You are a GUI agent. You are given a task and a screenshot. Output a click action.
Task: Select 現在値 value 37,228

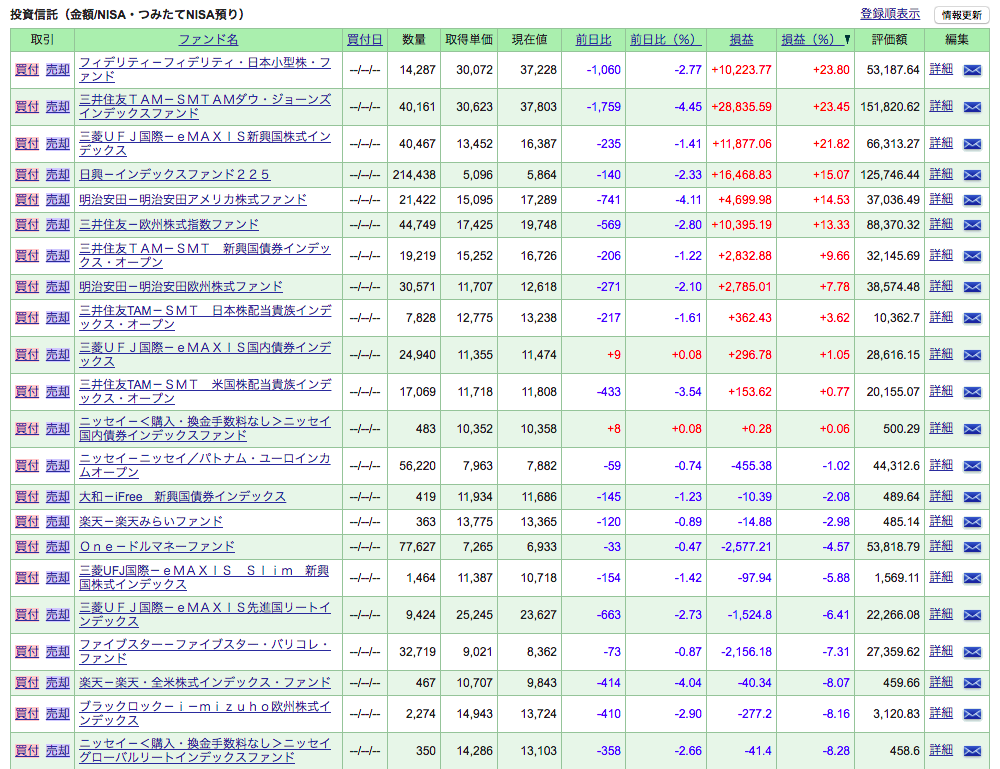[x=538, y=70]
